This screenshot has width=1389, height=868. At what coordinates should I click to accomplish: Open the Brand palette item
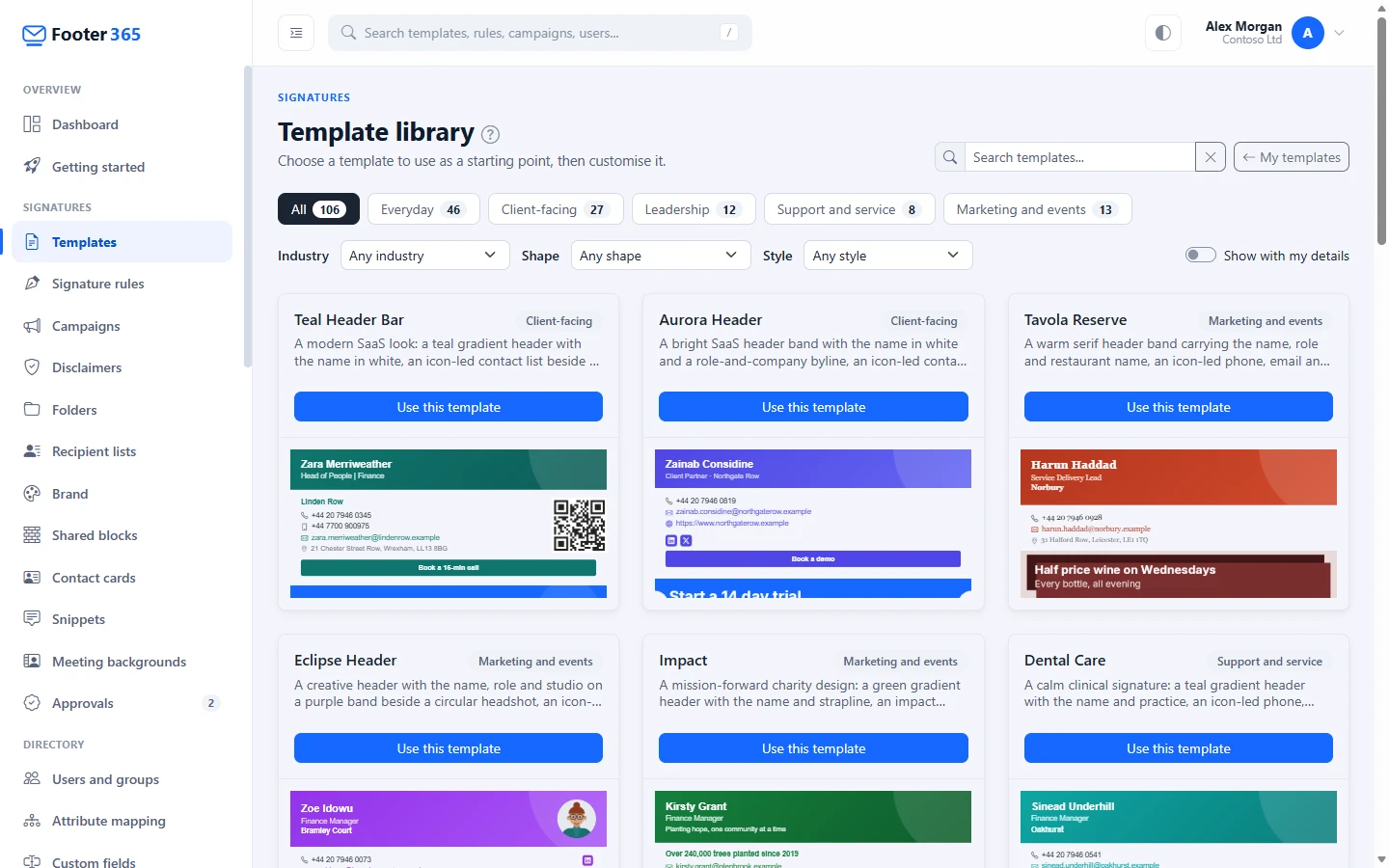click(x=122, y=494)
